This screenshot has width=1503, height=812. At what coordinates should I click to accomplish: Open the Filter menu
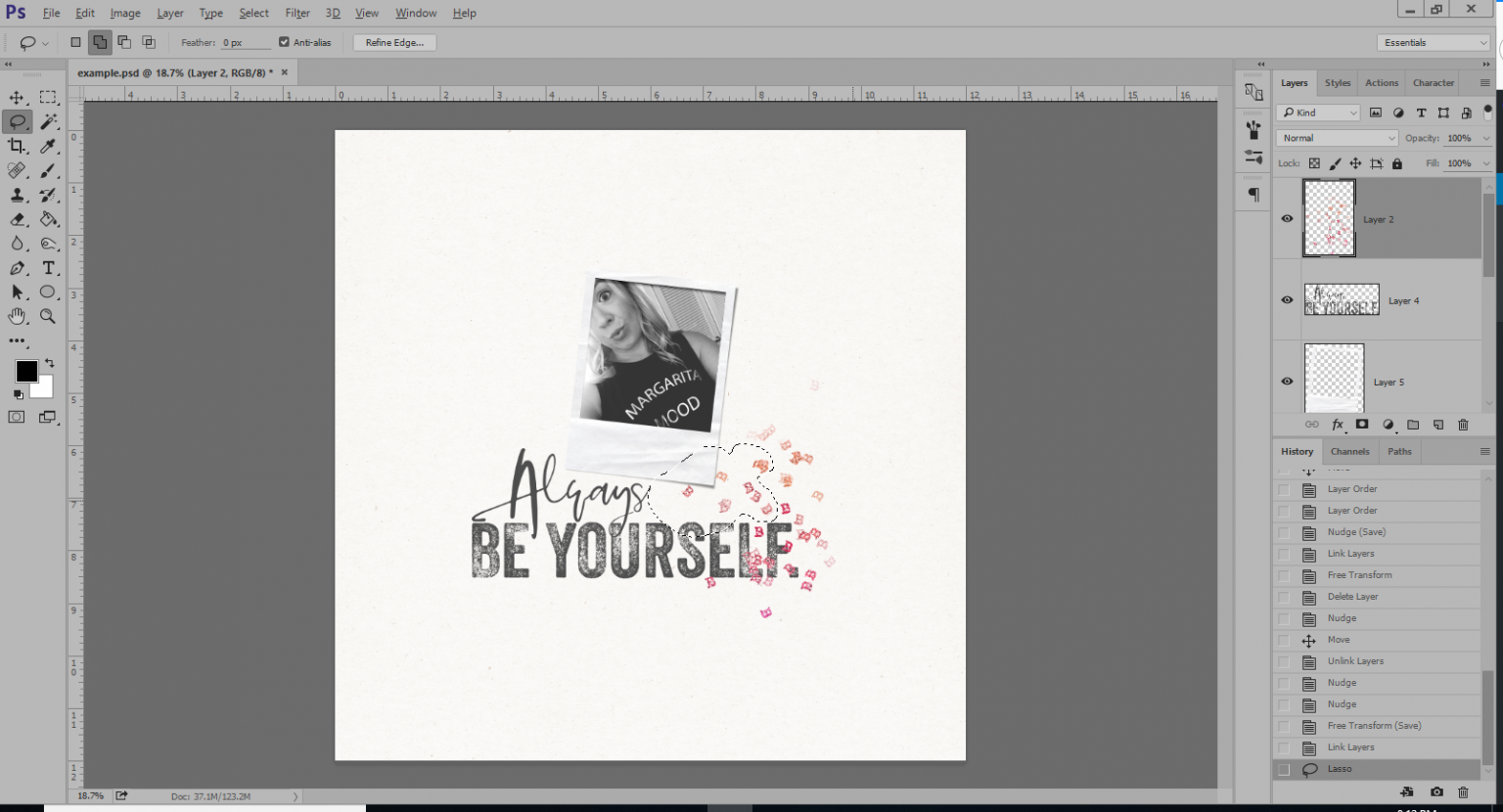click(297, 13)
